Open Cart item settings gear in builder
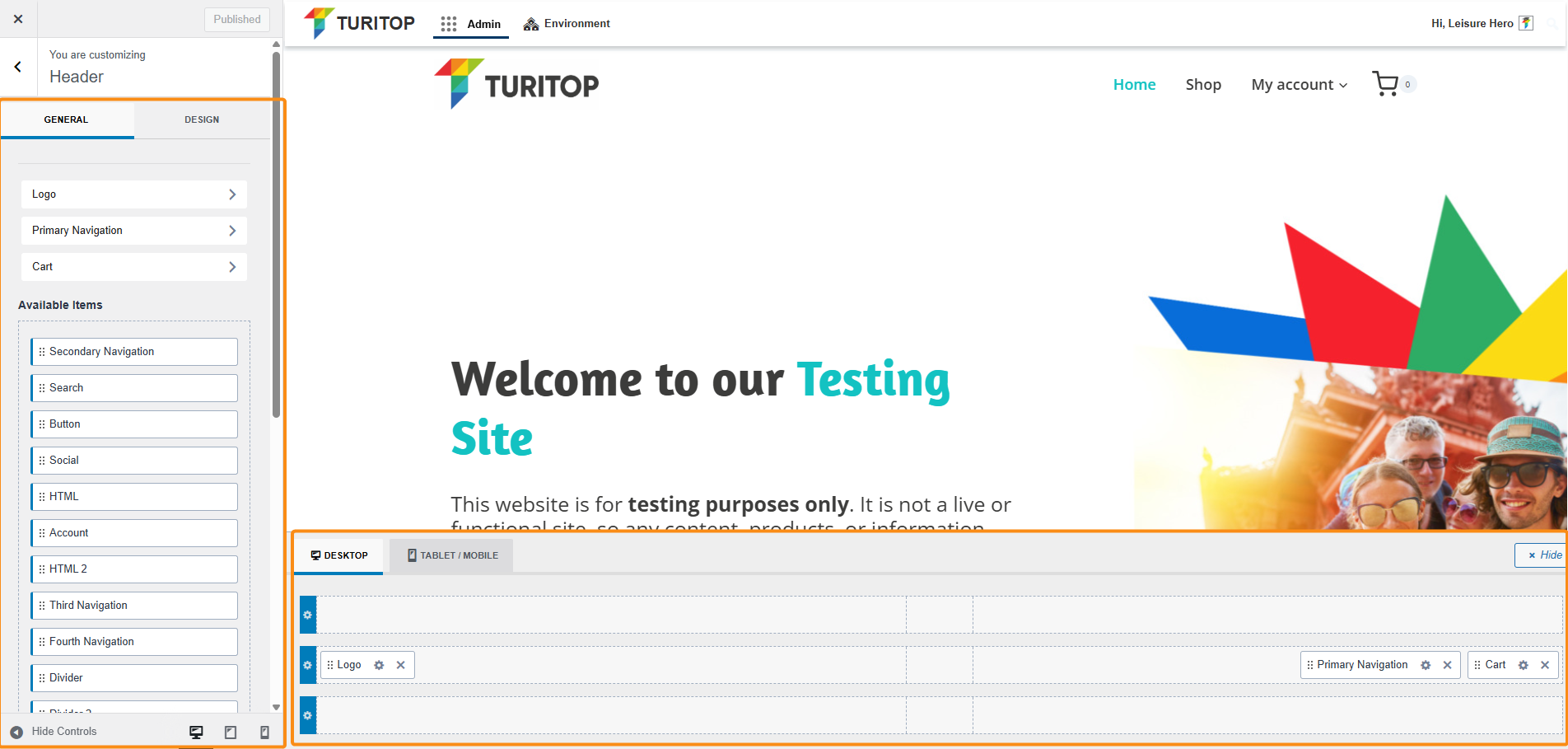Screen dimensions: 1568x749 click(x=1523, y=665)
